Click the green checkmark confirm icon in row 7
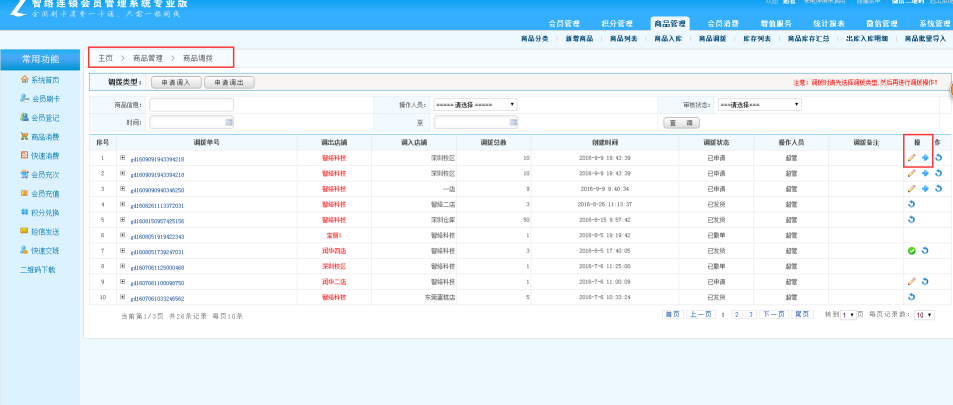Image resolution: width=953 pixels, height=405 pixels. tap(911, 251)
